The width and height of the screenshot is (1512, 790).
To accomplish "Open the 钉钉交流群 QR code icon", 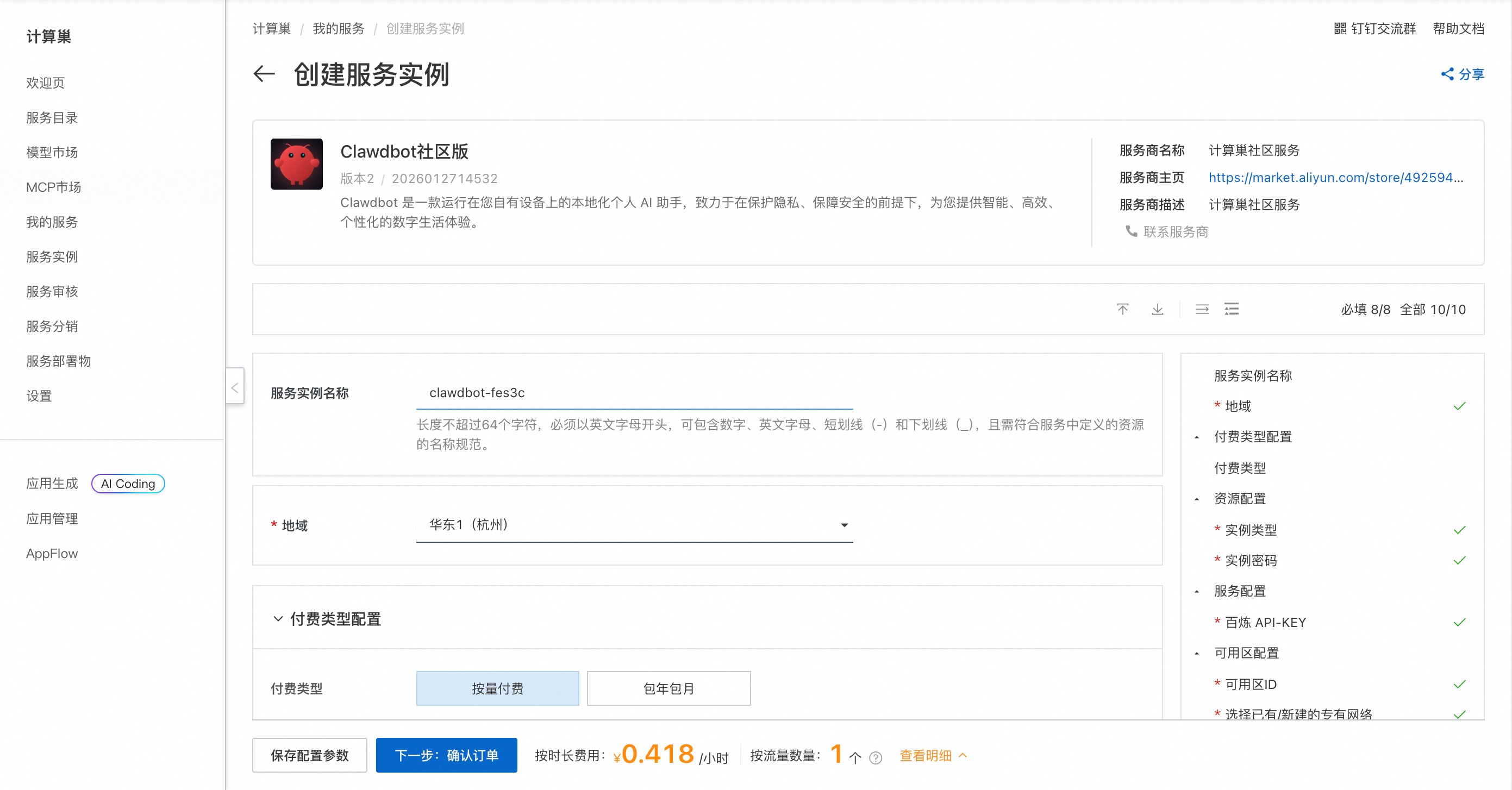I will click(x=1341, y=28).
